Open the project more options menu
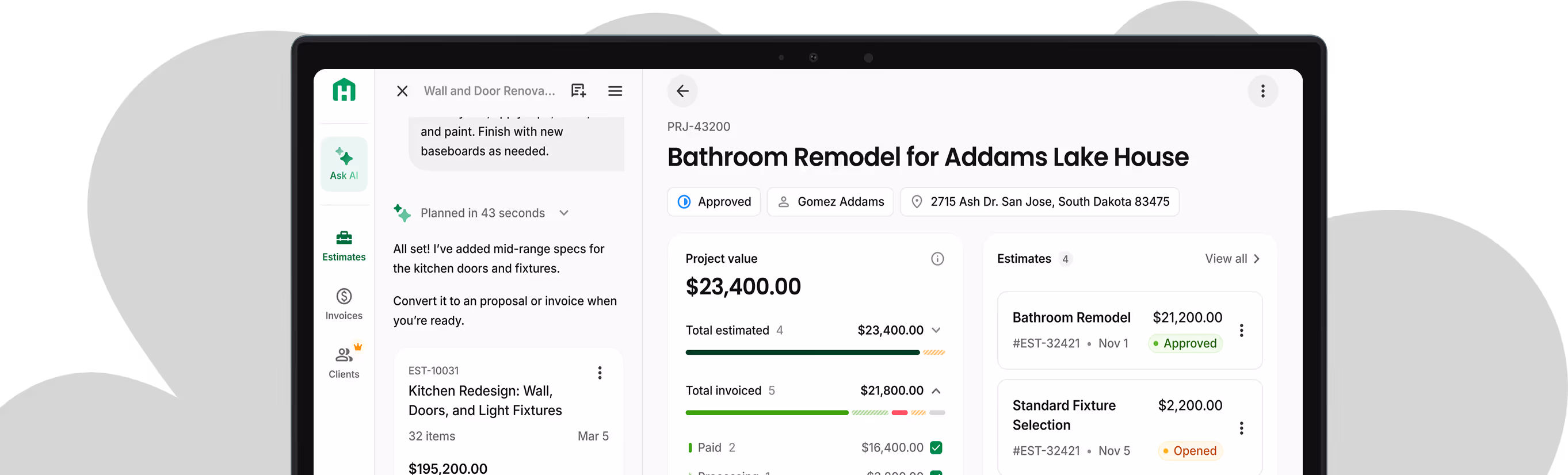The width and height of the screenshot is (1568, 475). pos(1262,91)
